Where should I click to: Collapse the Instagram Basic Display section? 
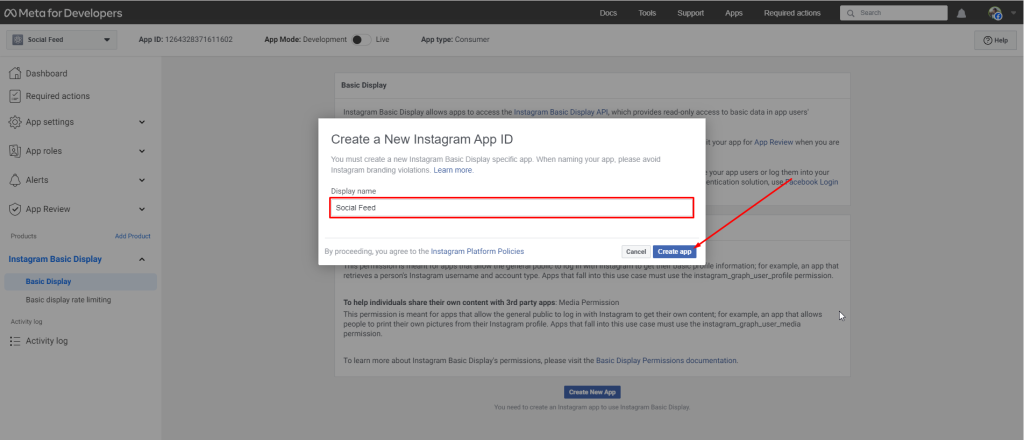point(142,260)
